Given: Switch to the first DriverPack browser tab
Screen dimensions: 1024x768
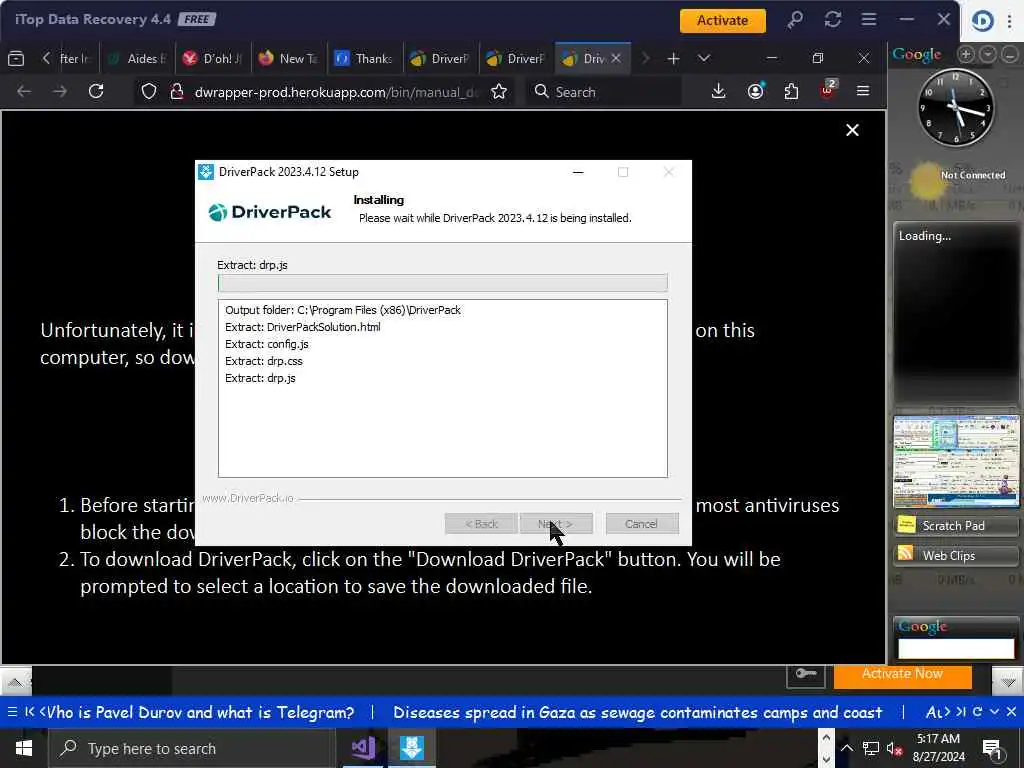Looking at the screenshot, I should [440, 59].
